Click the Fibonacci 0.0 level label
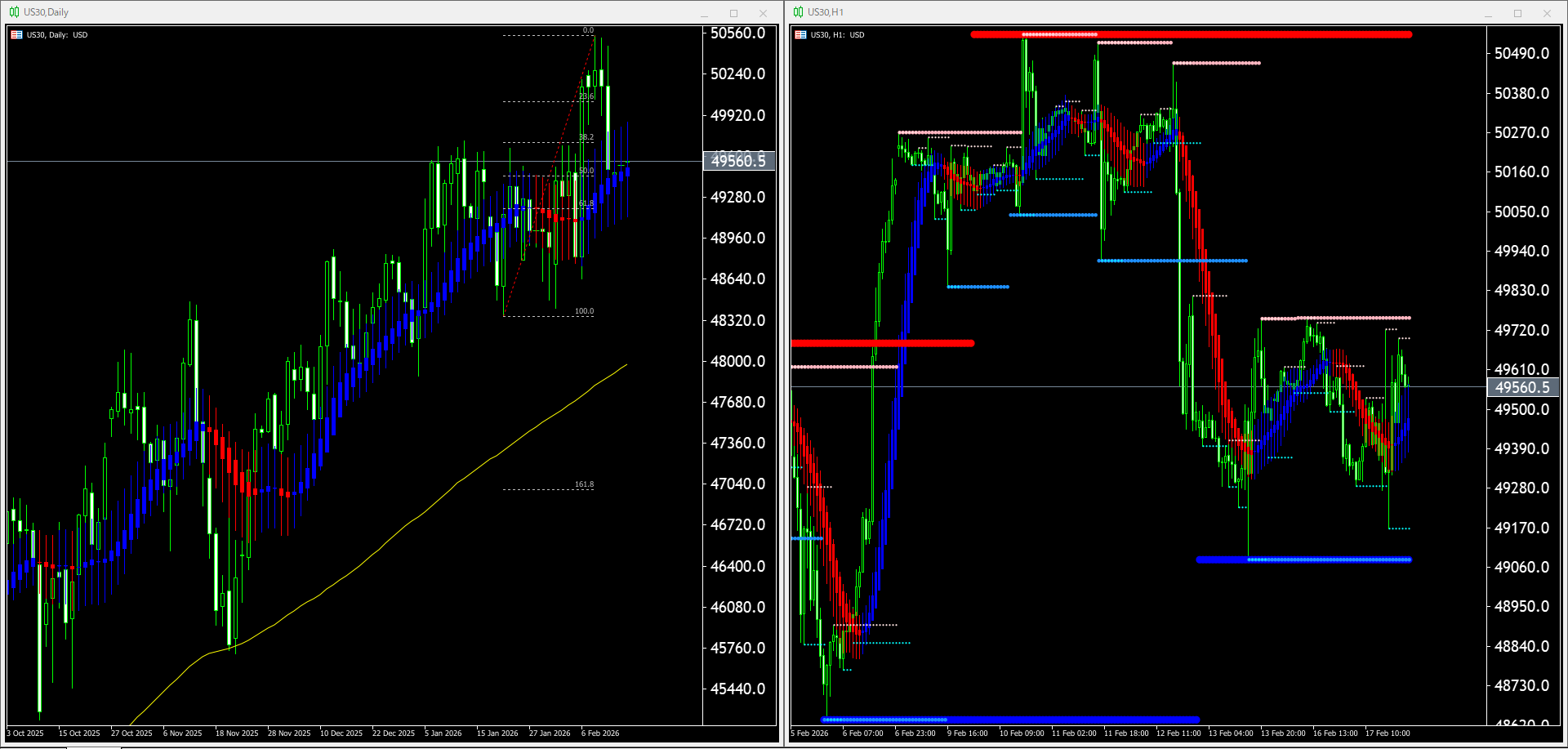The image size is (1568, 749). pos(588,30)
